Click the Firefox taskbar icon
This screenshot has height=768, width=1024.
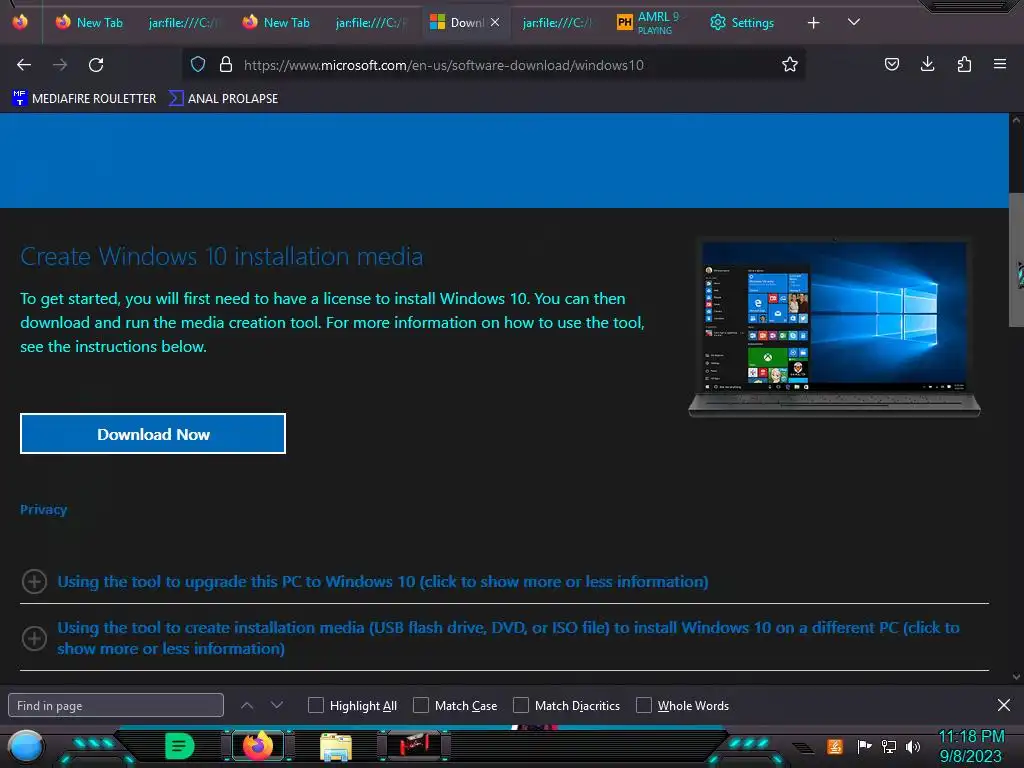click(258, 746)
